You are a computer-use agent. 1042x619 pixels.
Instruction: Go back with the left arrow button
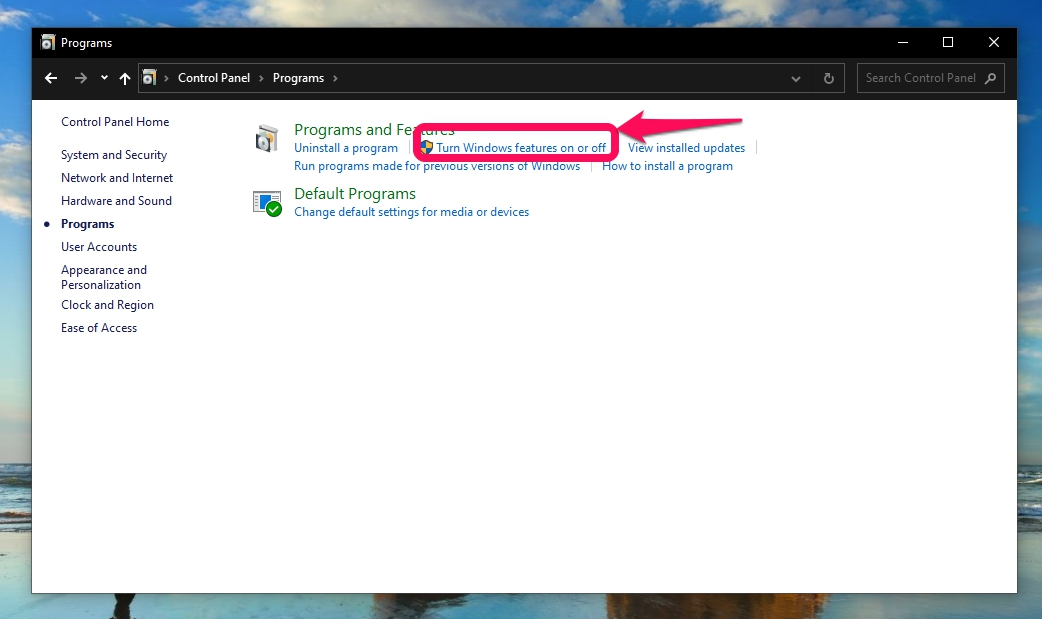[x=51, y=78]
